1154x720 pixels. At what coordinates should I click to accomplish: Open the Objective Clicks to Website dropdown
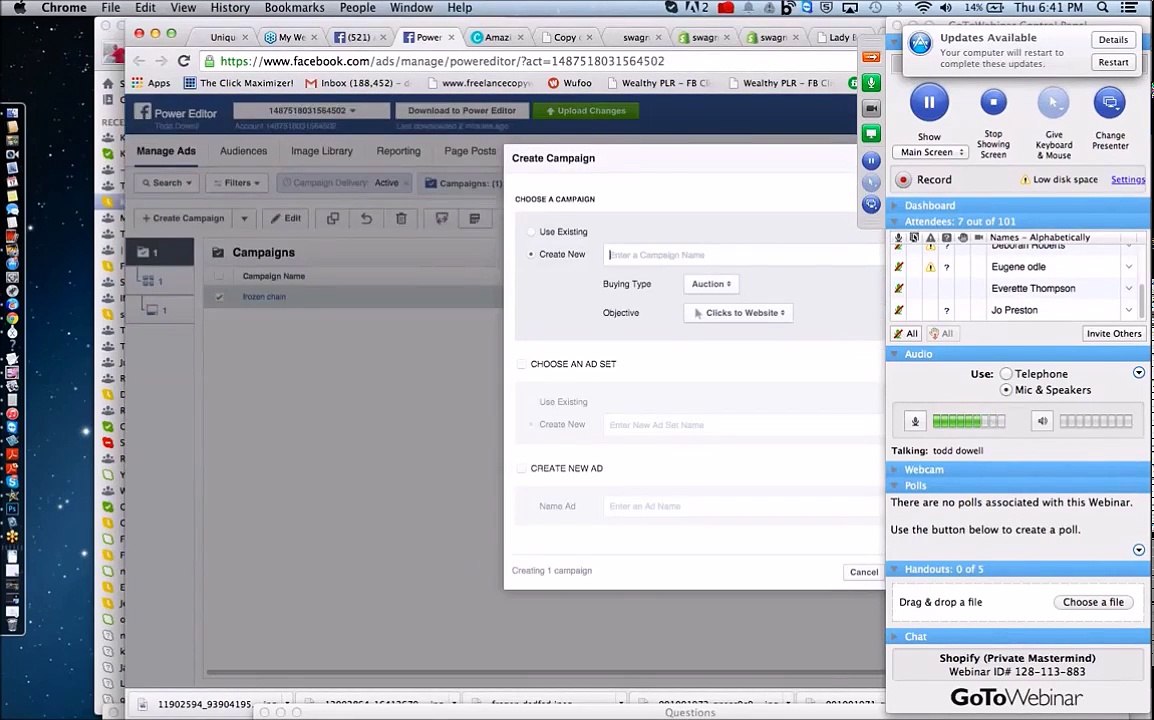(738, 313)
